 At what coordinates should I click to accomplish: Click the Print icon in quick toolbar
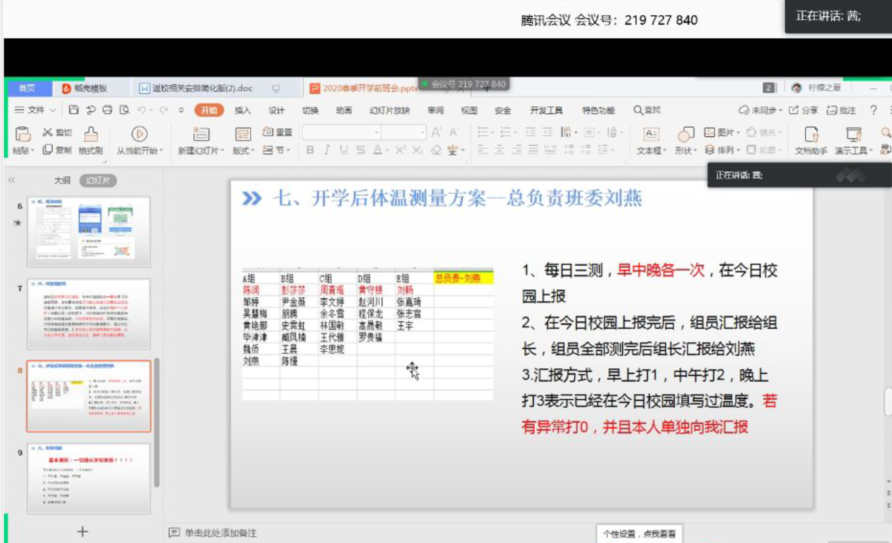point(107,110)
